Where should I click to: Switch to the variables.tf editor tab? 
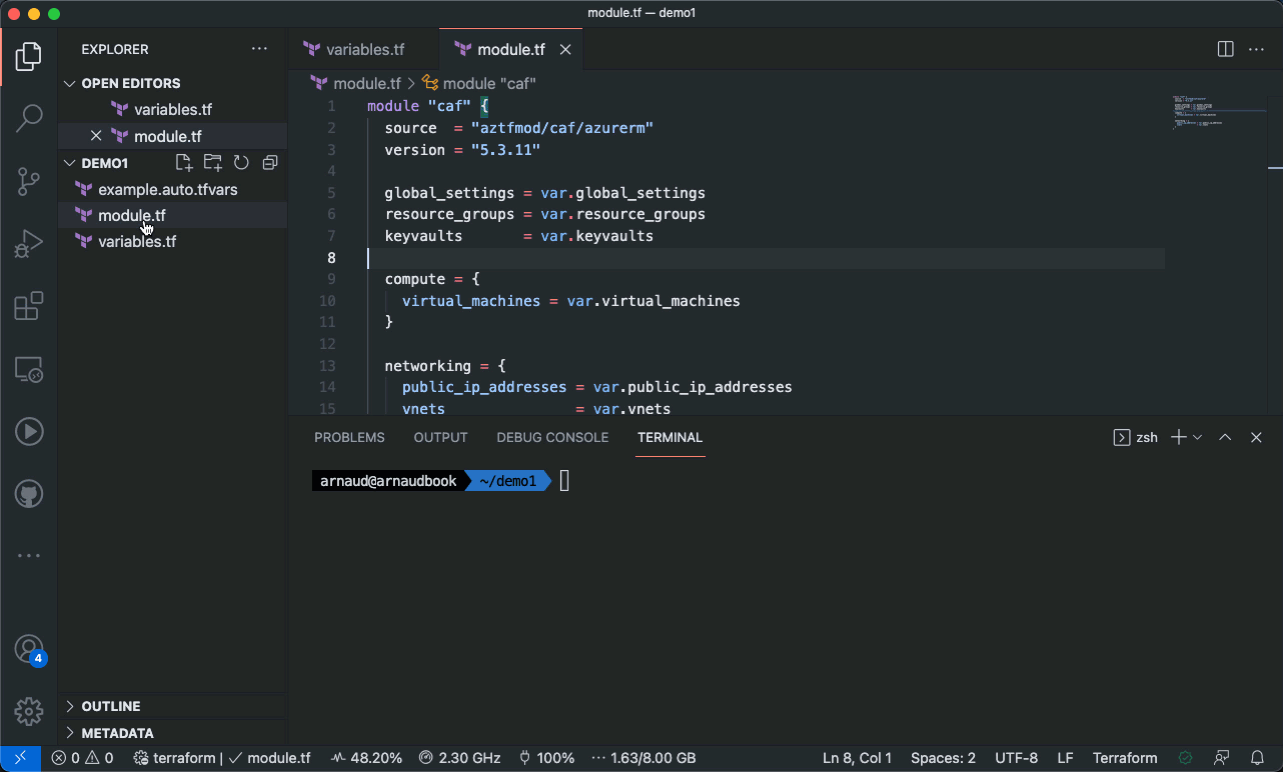365,49
